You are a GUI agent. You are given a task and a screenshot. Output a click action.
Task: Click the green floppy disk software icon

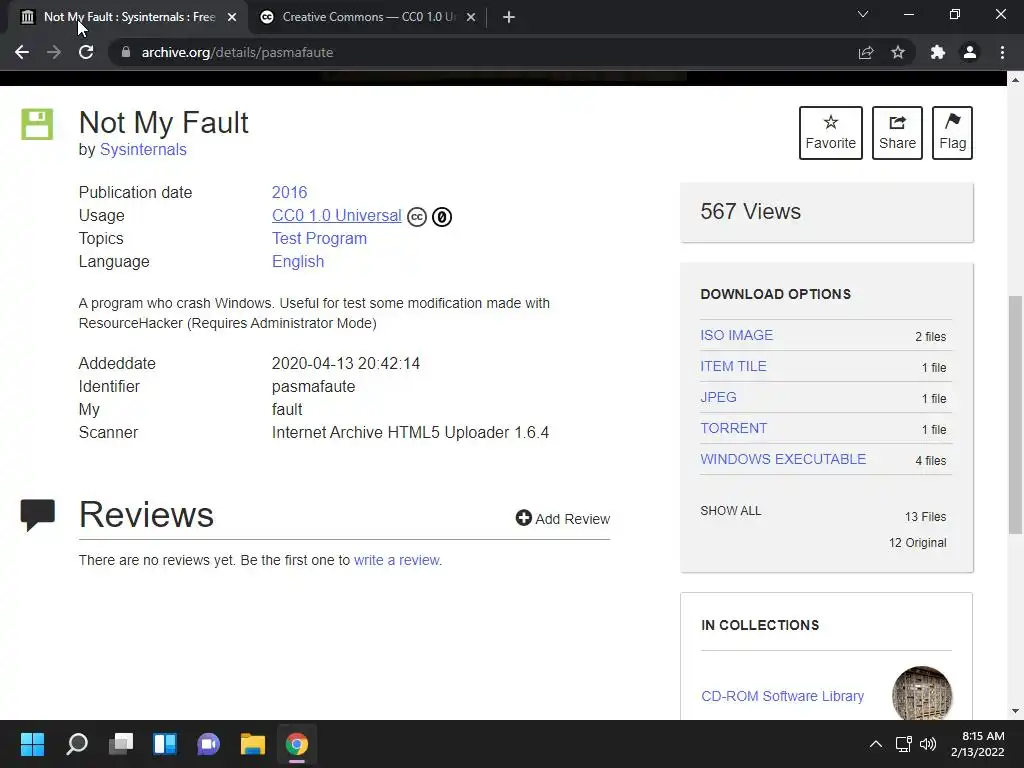point(37,124)
